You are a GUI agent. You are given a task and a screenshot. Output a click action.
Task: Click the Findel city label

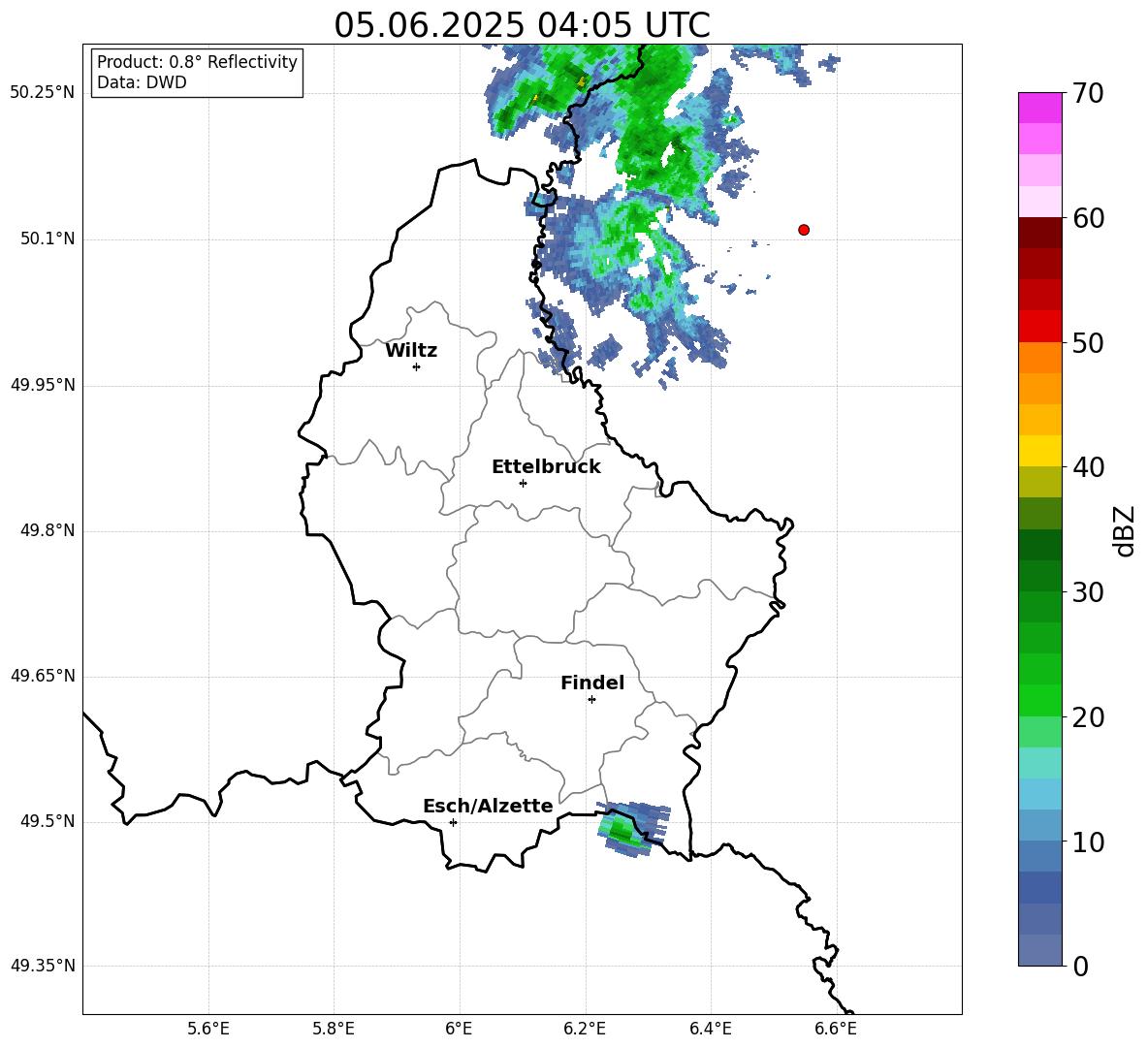click(x=592, y=683)
